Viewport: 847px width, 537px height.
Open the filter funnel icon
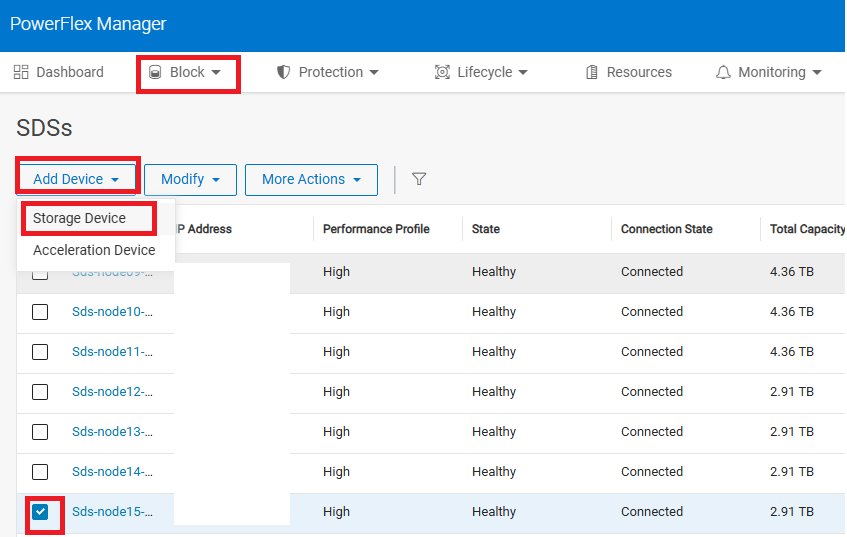pos(419,179)
